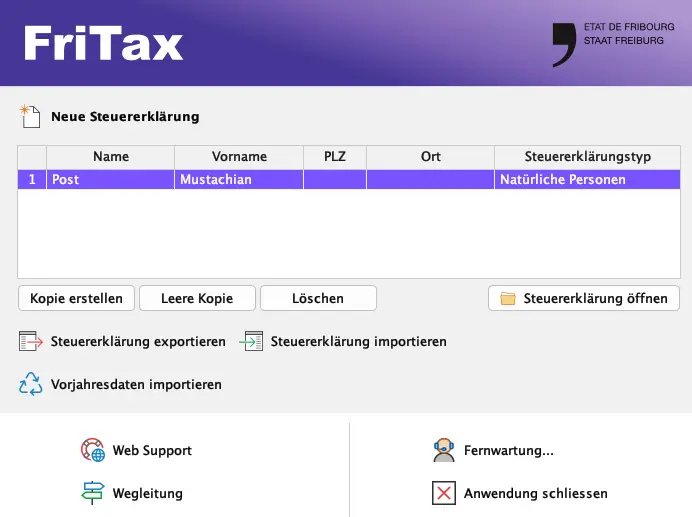Viewport: 692px width, 517px height.
Task: Open Web Support link
Action: click(x=152, y=450)
